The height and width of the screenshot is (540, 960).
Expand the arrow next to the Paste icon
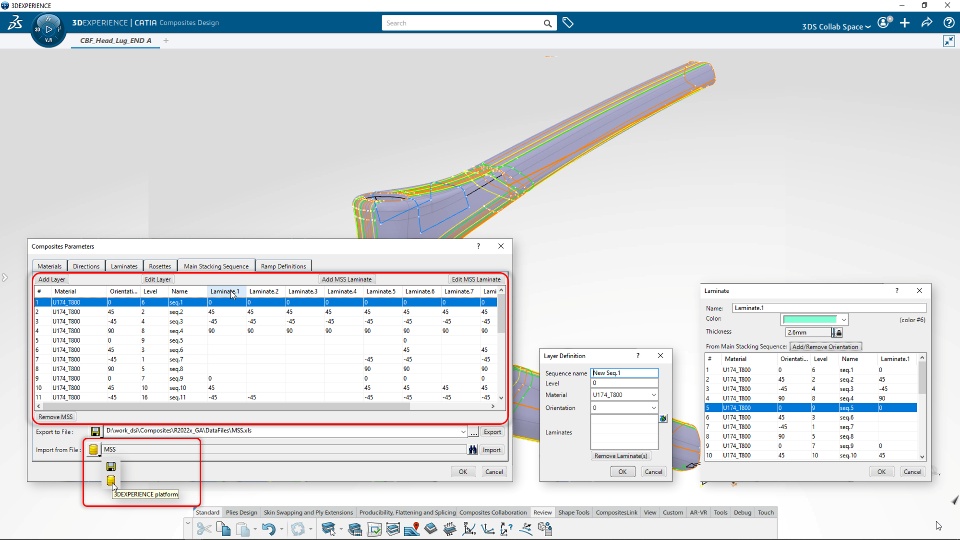255,529
